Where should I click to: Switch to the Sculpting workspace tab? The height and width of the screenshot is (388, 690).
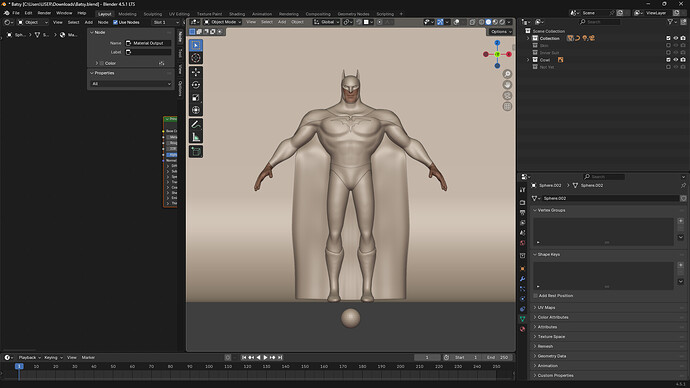point(153,14)
